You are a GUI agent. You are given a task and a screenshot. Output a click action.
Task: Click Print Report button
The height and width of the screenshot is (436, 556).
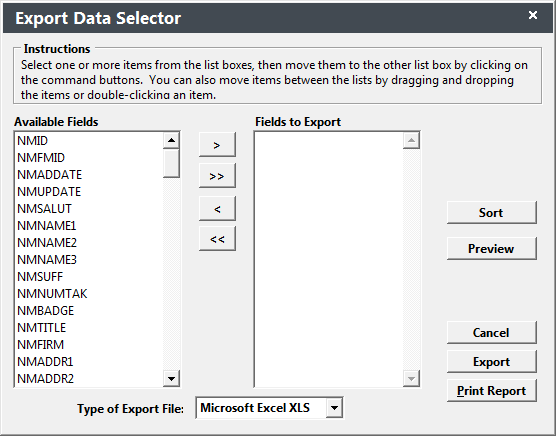click(491, 391)
